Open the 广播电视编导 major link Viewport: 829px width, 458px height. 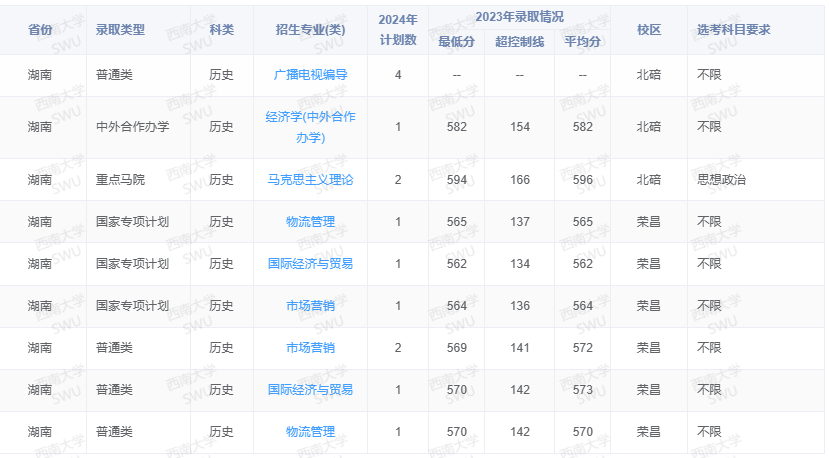pyautogui.click(x=310, y=75)
